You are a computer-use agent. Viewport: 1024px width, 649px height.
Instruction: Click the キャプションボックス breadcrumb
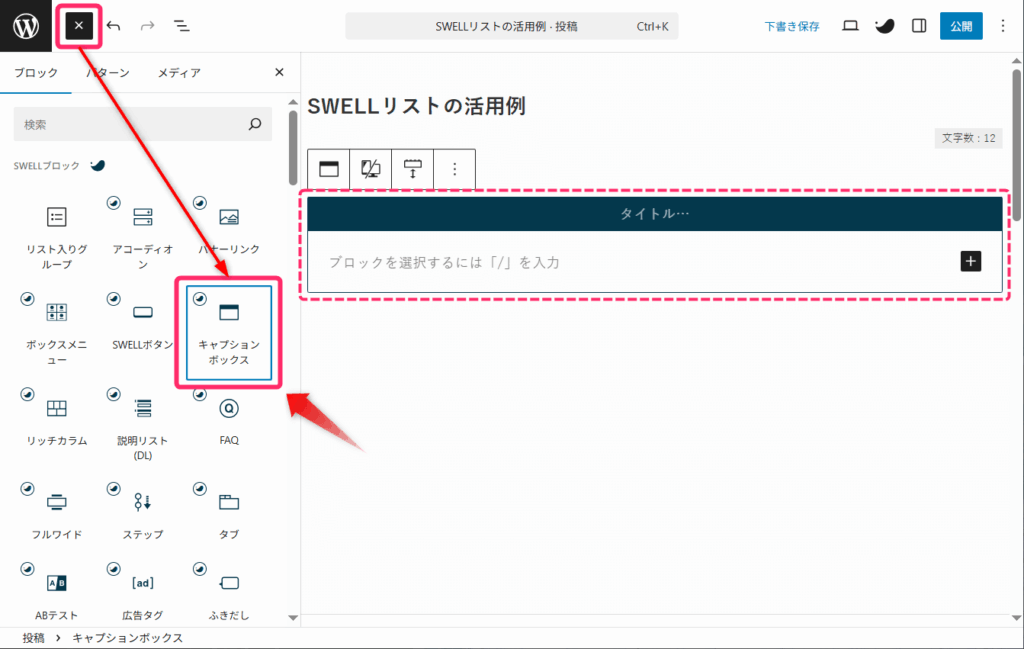[x=127, y=638]
